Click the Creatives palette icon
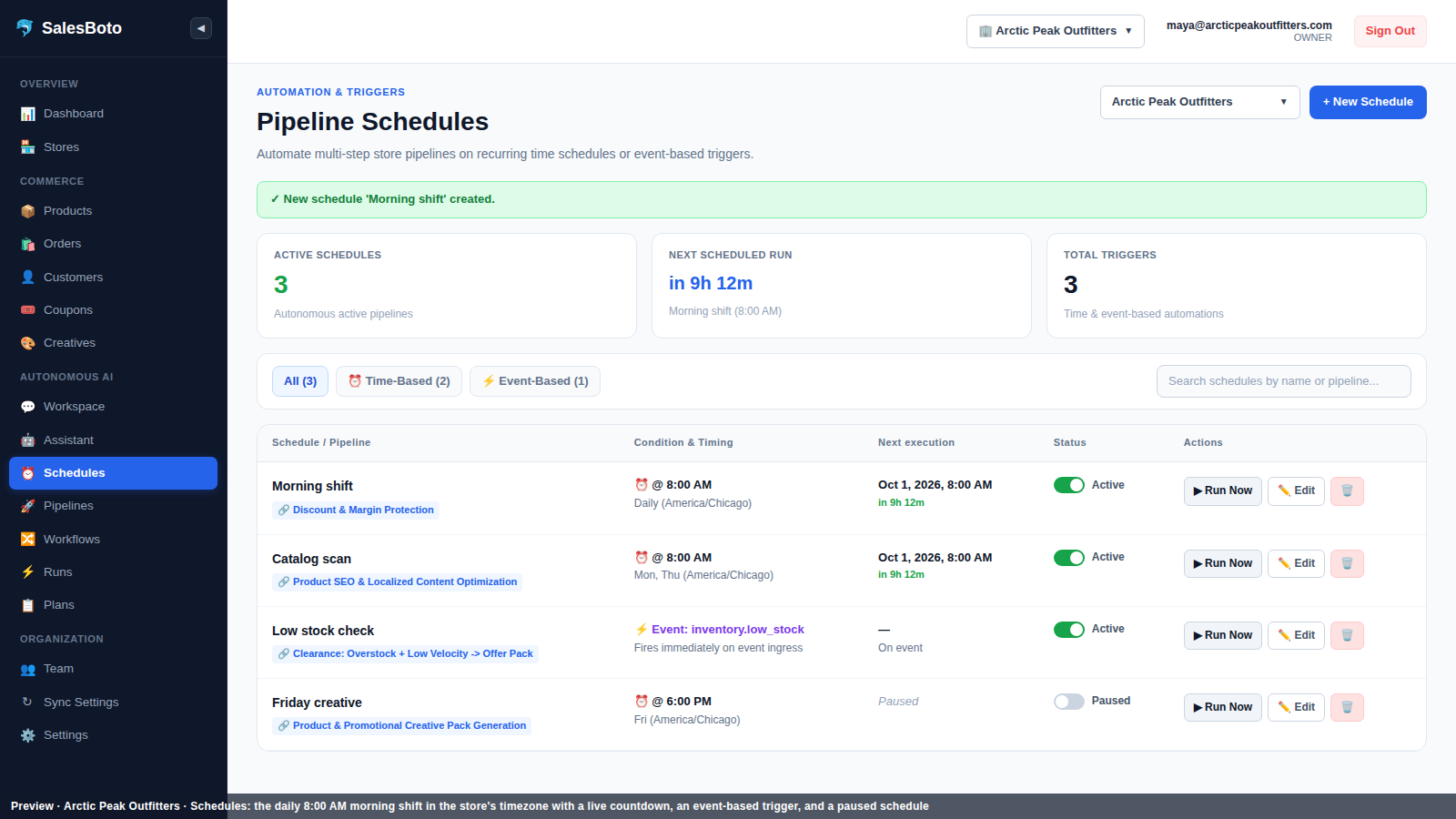The width and height of the screenshot is (1456, 819). pos(28,343)
